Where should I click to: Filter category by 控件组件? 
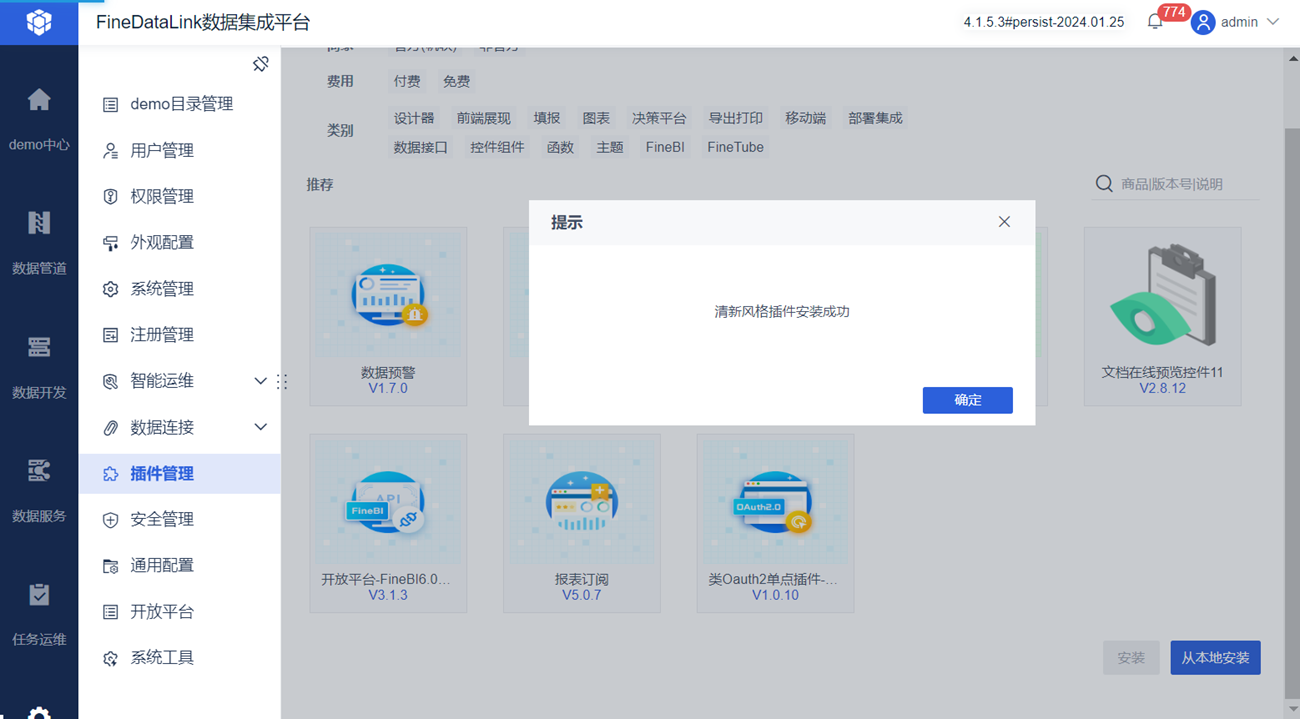[x=498, y=147]
